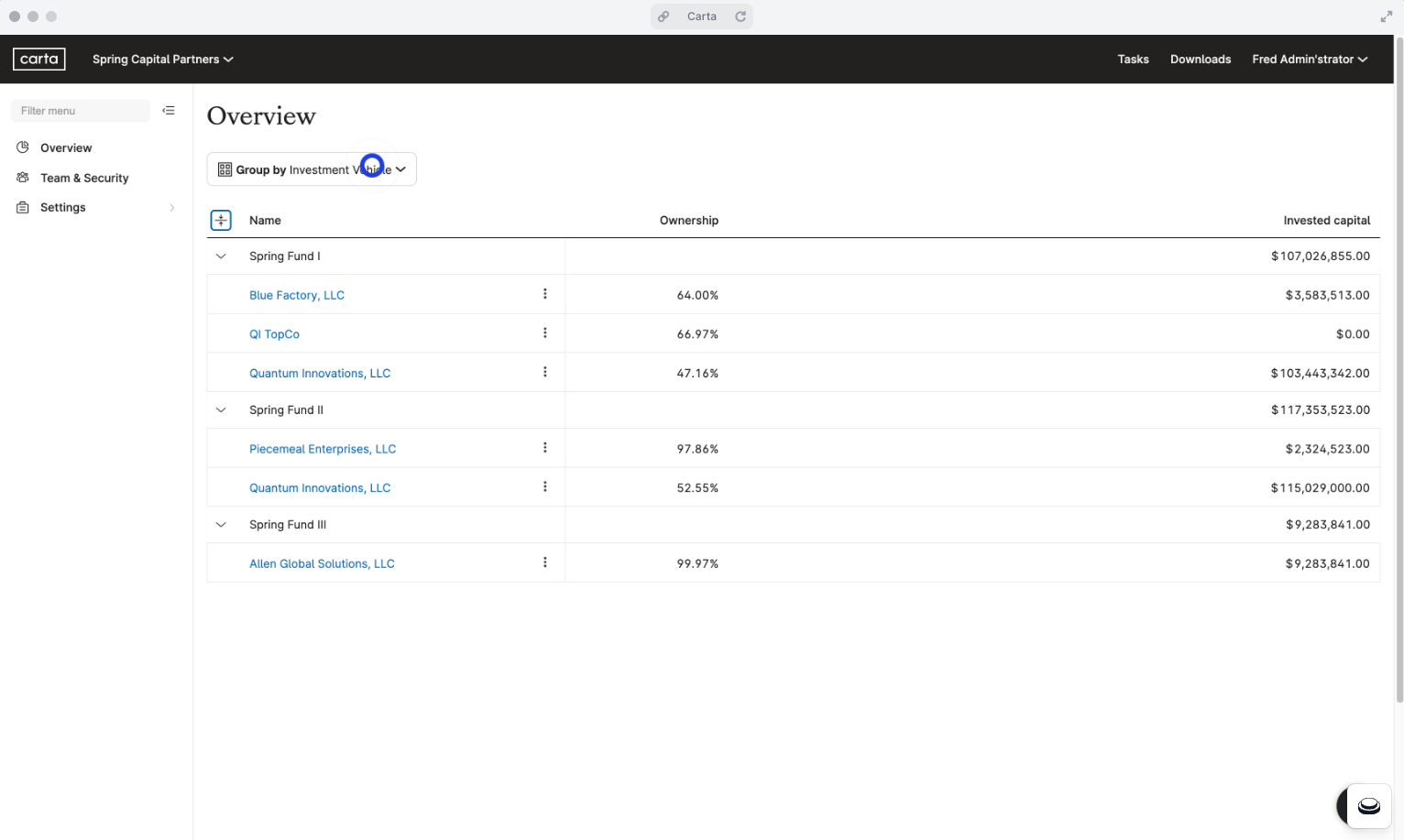Viewport: 1404px width, 840px height.
Task: Click the $107,026,855.00 invested capital total
Action: pyautogui.click(x=1321, y=256)
